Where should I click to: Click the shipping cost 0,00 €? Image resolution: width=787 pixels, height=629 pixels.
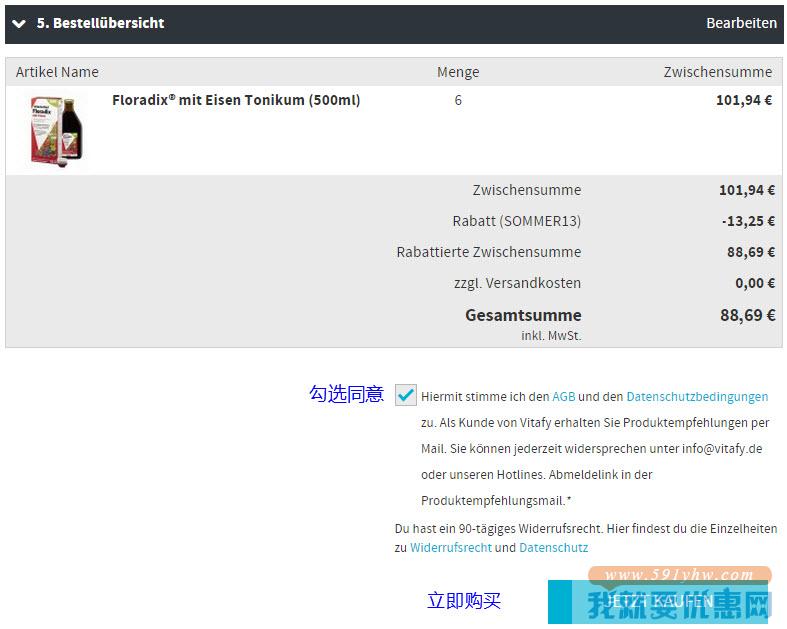pos(755,283)
